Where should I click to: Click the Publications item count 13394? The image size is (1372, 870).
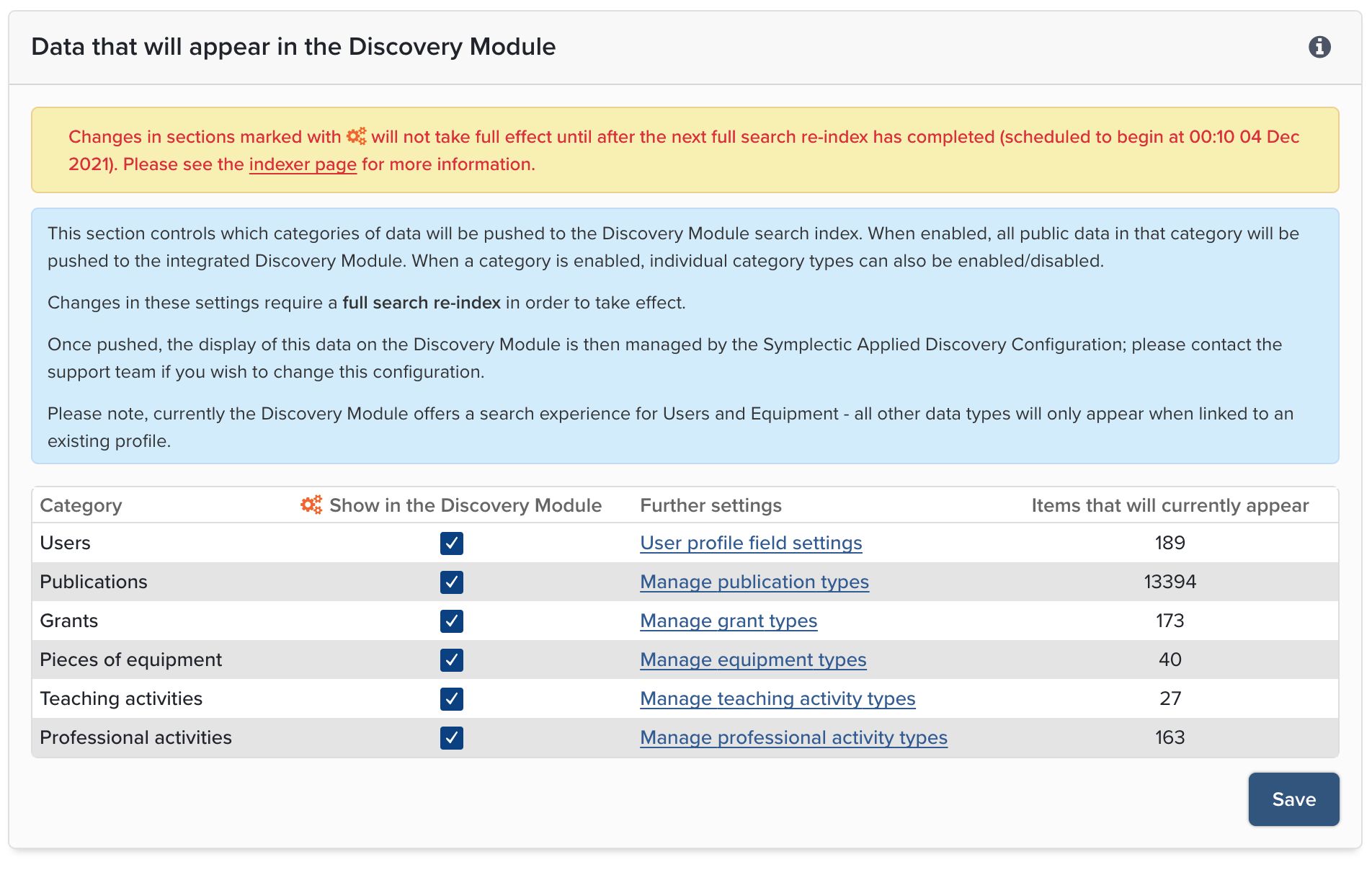1169,582
